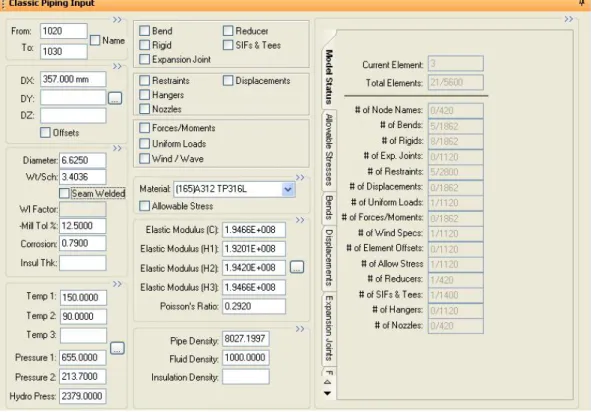591x412 pixels.
Task: Enable the Reducer checkbox
Action: (x=228, y=31)
